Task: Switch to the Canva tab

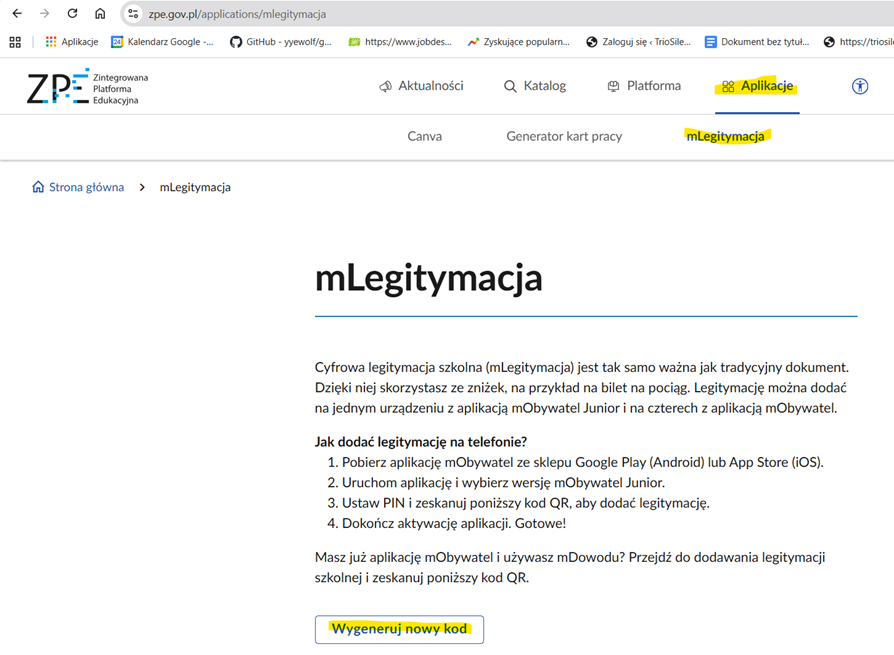Action: click(x=424, y=136)
